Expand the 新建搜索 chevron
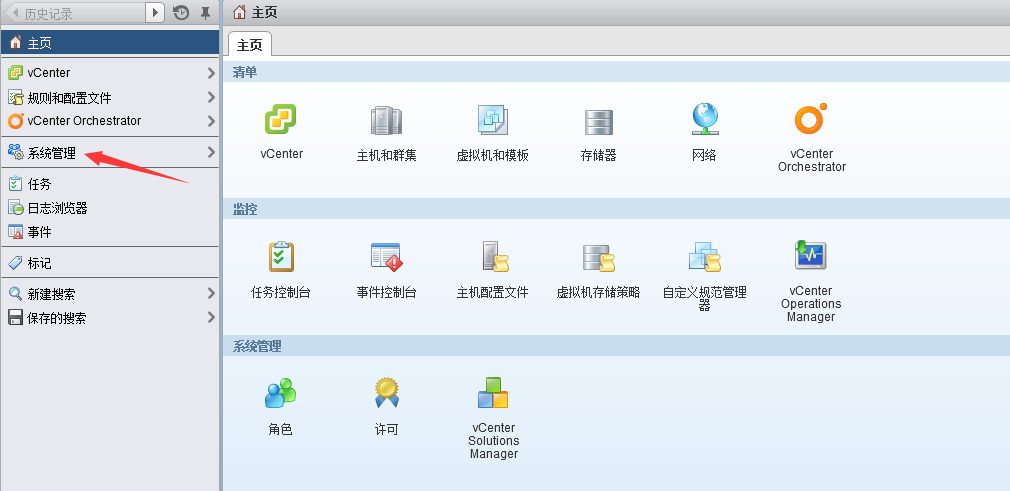 tap(211, 294)
